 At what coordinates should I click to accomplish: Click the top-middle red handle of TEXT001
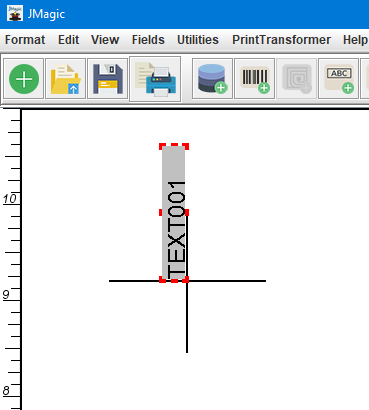174,145
